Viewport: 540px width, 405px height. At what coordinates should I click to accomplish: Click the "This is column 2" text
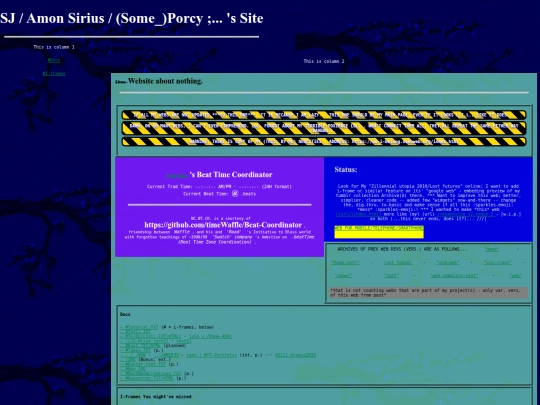(x=324, y=61)
